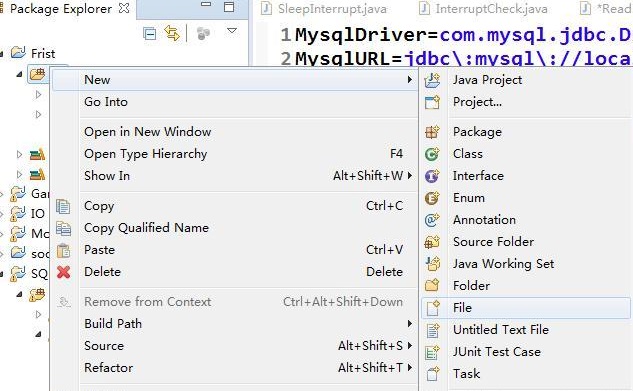
Task: Open the Refactor submenu
Action: [235, 368]
